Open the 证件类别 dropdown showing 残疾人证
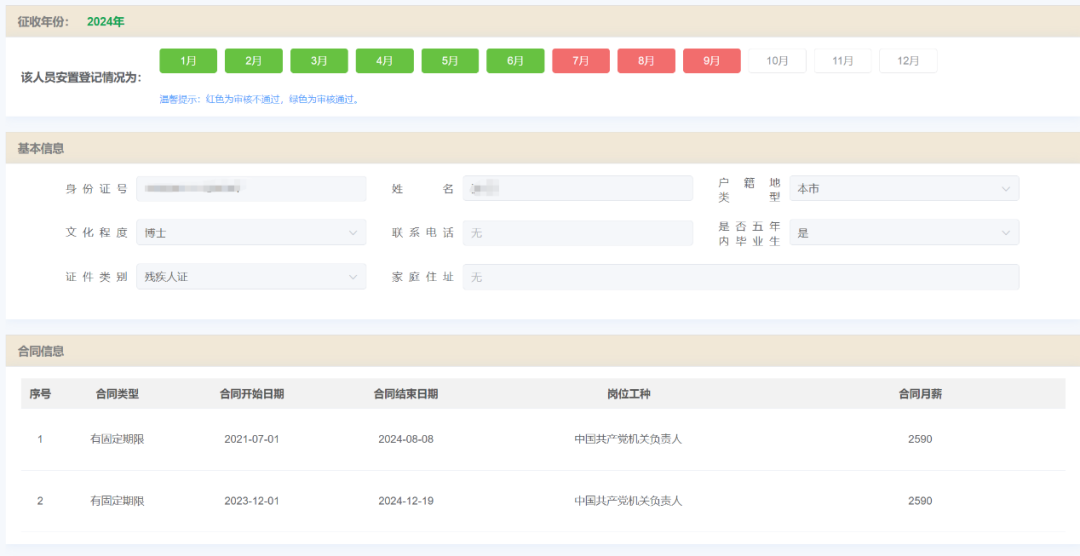Screen dimensions: 1080x556 coord(251,277)
